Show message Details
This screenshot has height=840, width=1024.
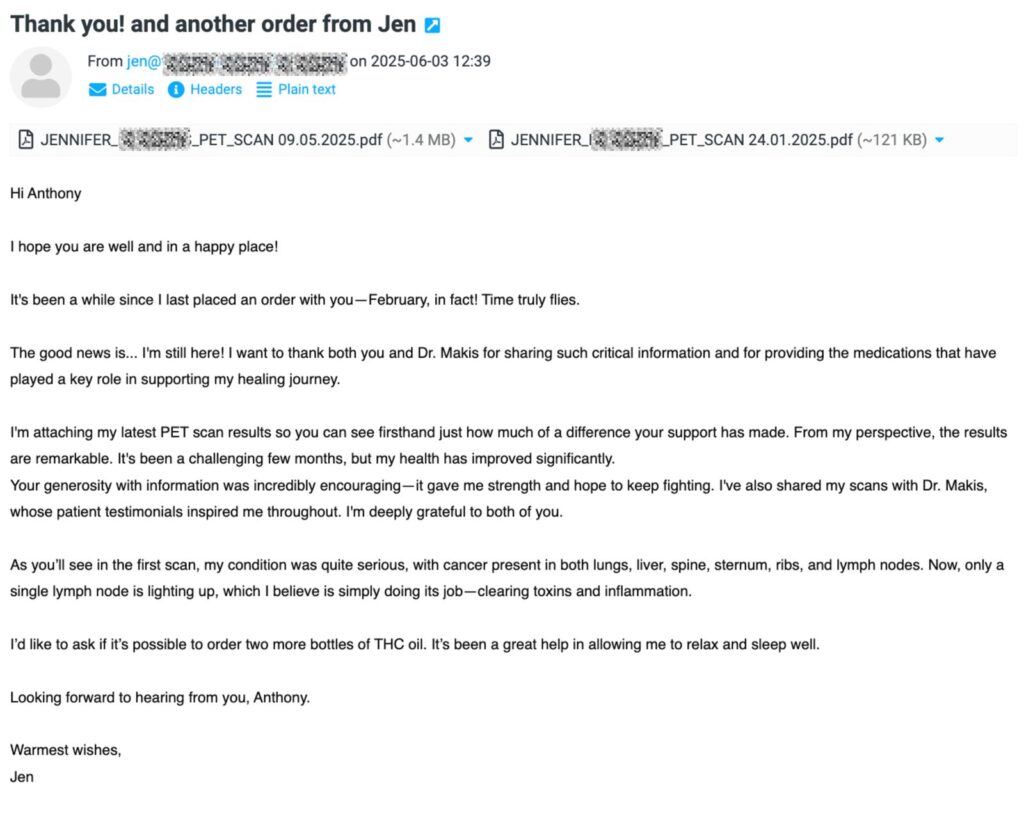point(121,89)
